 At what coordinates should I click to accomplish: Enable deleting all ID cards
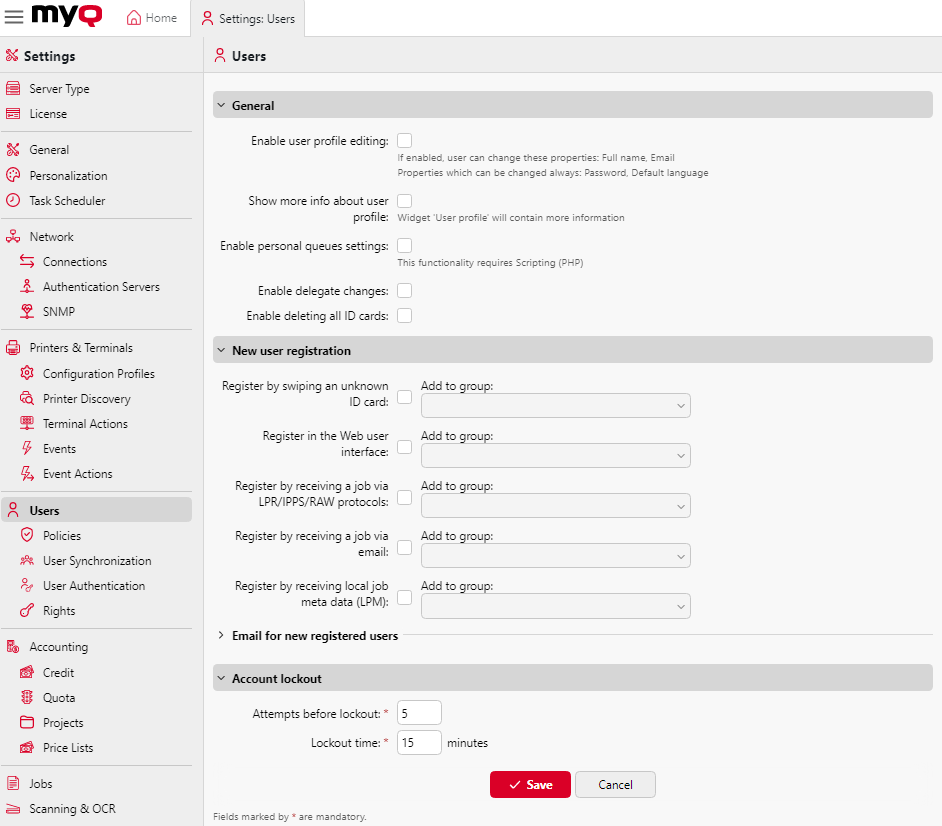coord(404,315)
